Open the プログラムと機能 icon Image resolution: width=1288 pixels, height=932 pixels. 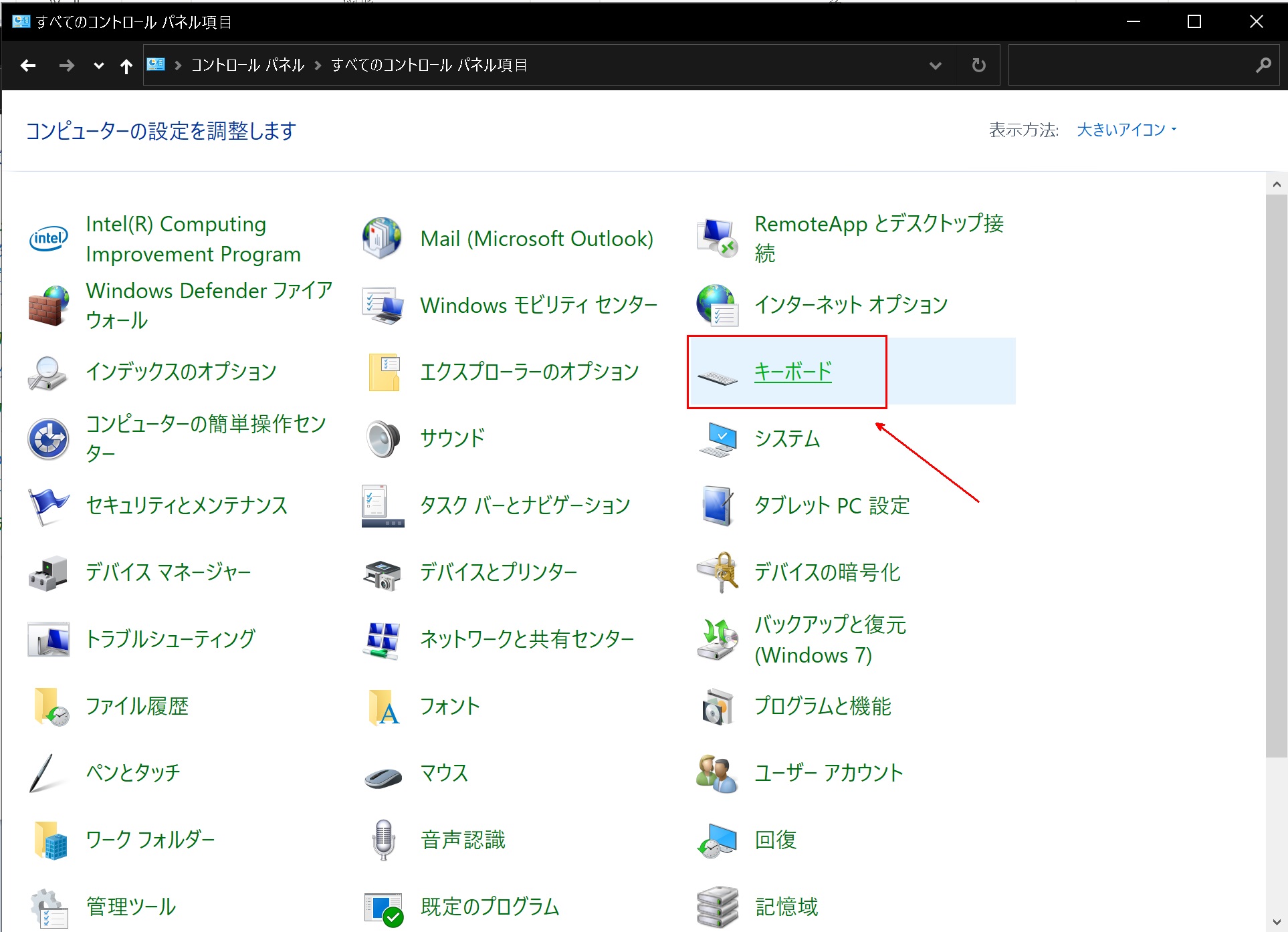[717, 707]
